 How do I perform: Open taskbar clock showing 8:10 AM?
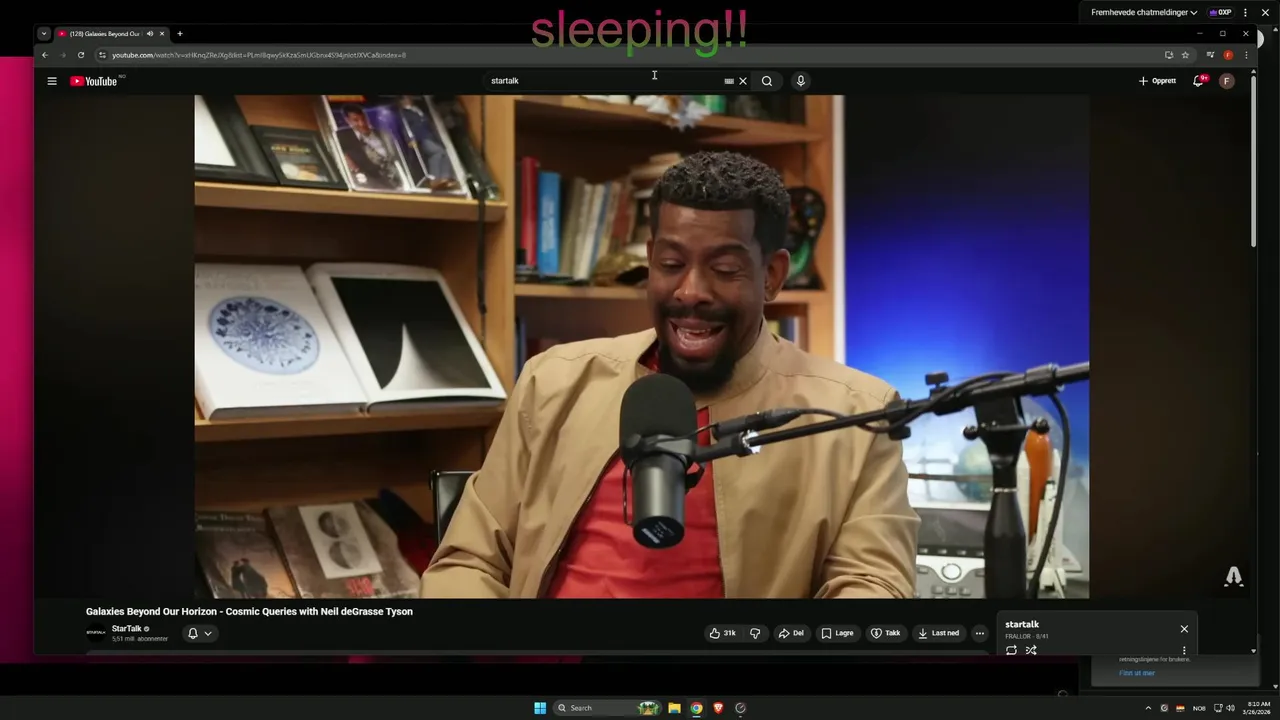click(1258, 708)
